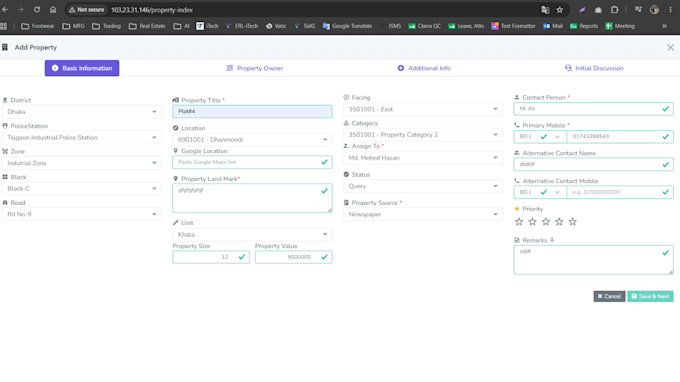The width and height of the screenshot is (680, 382).
Task: Open the Status dropdown showing Query
Action: coord(423,186)
